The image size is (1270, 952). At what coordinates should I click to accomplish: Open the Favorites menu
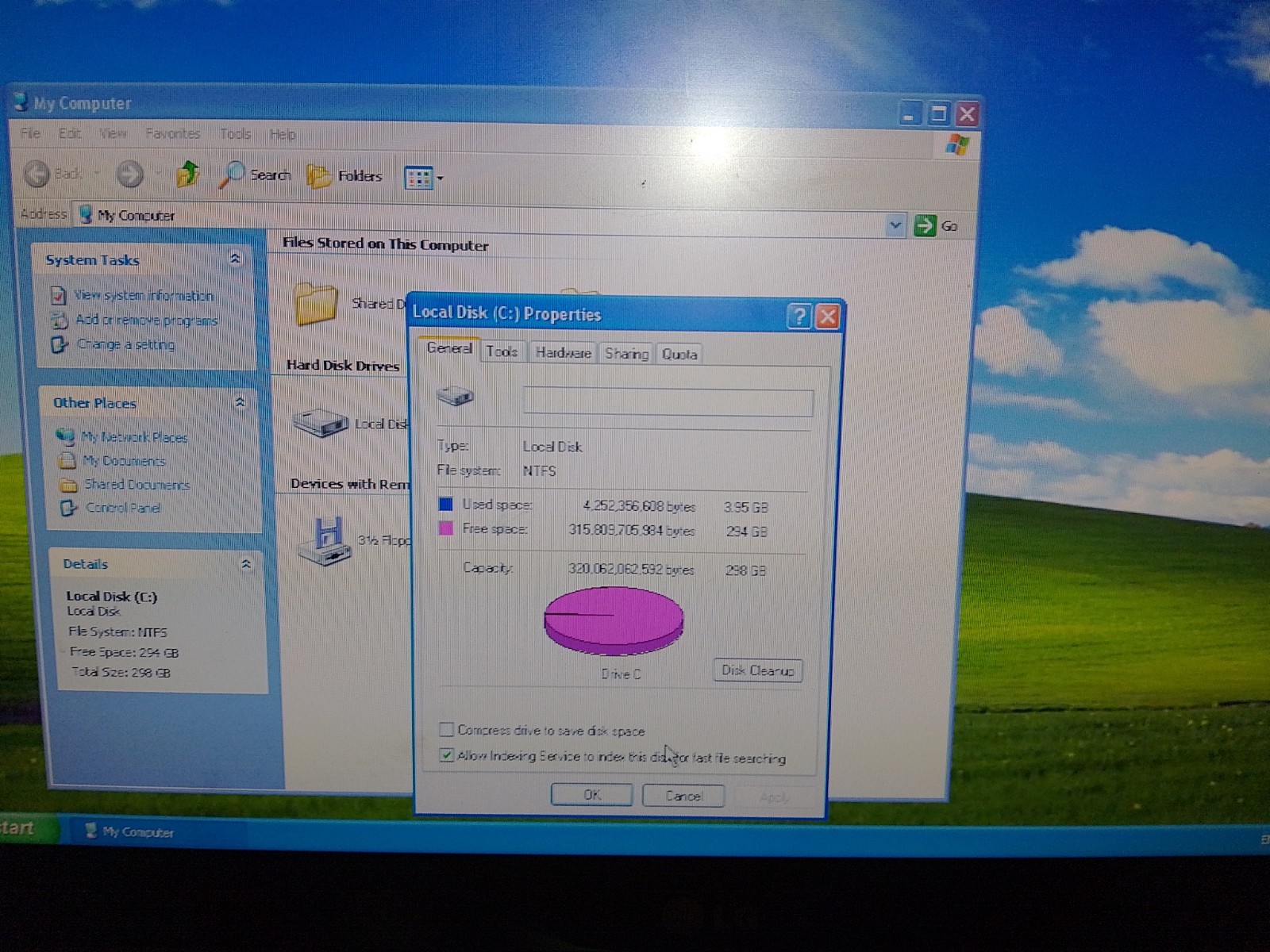coord(172,134)
